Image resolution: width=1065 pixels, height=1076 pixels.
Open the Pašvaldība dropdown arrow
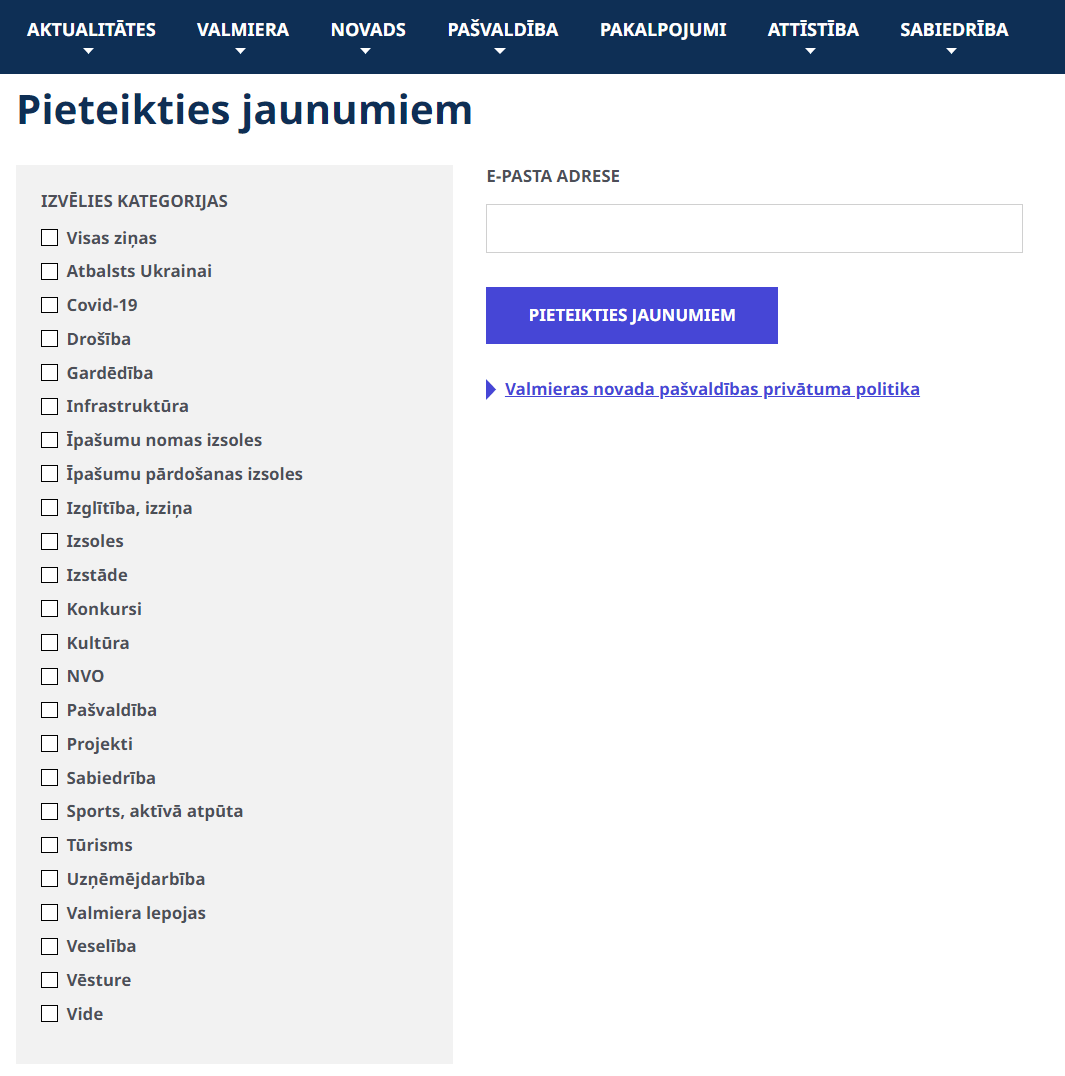[x=500, y=51]
